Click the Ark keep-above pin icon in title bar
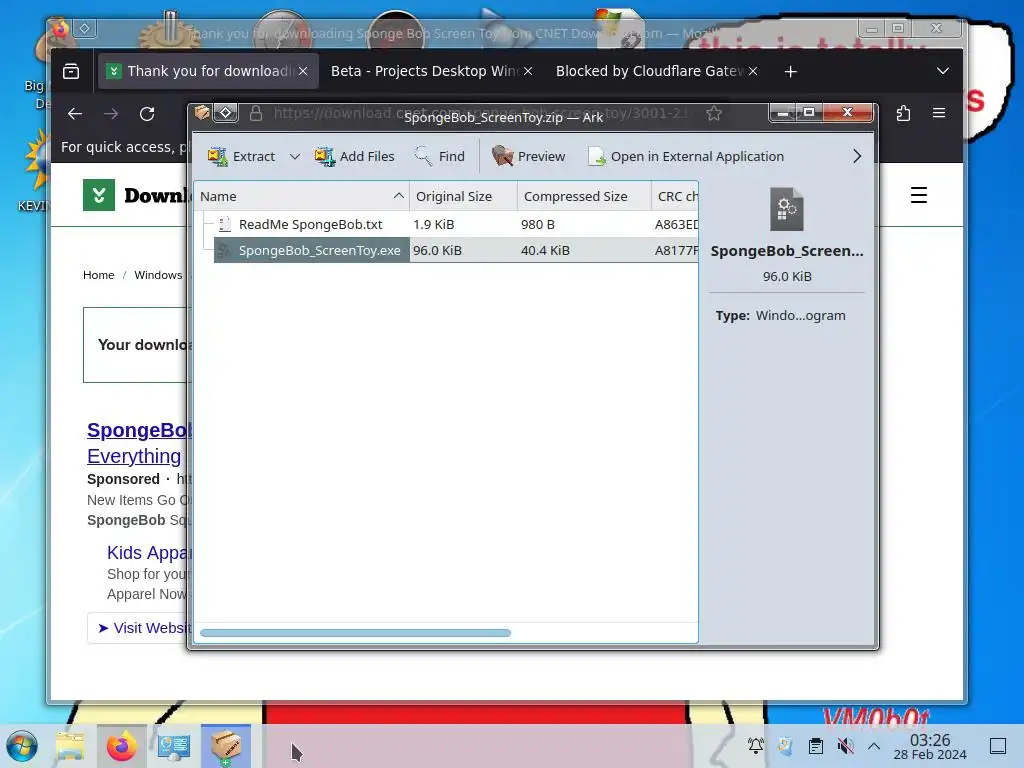This screenshot has height=768, width=1024. [x=226, y=112]
